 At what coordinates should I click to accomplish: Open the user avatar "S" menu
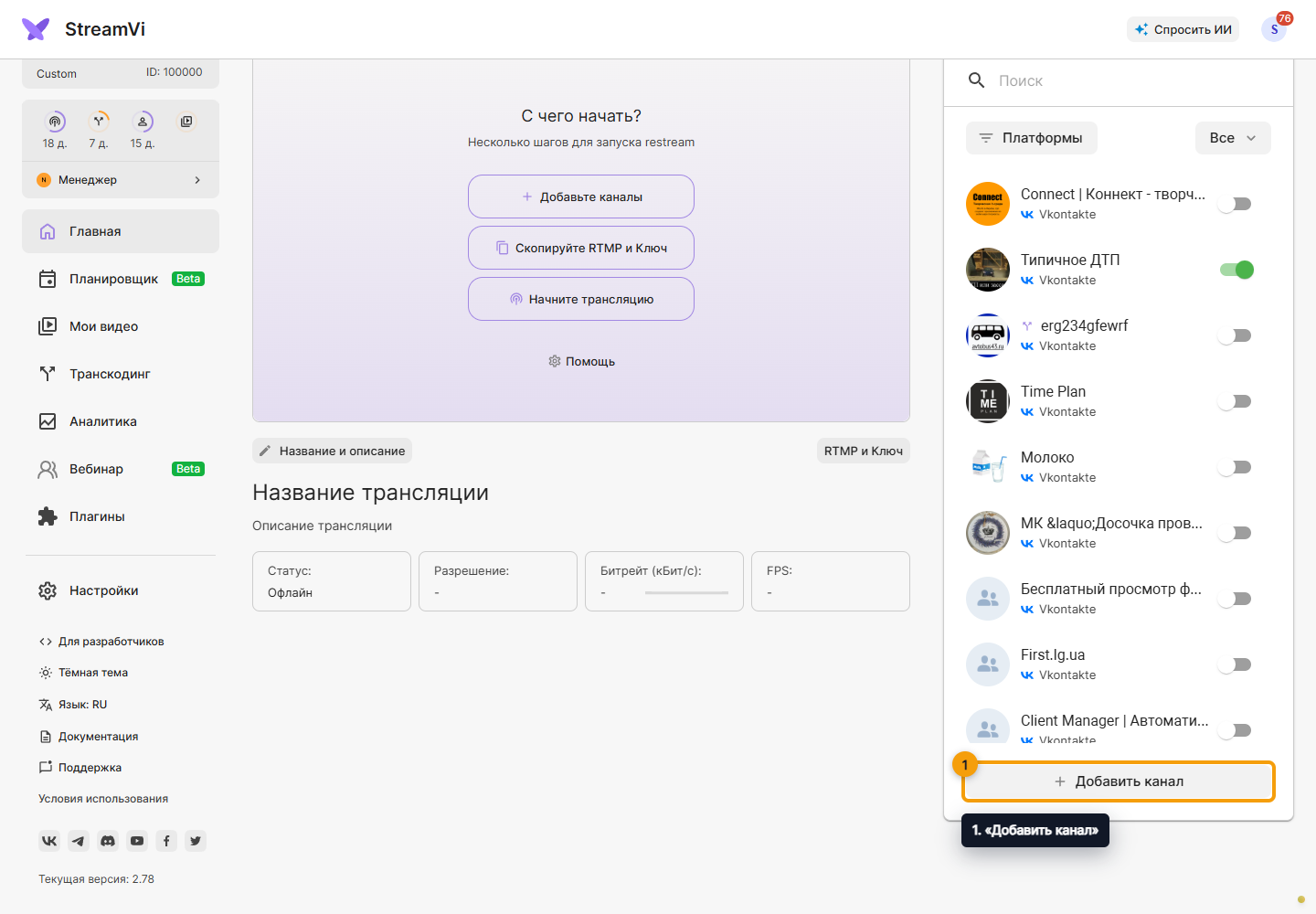(1274, 29)
